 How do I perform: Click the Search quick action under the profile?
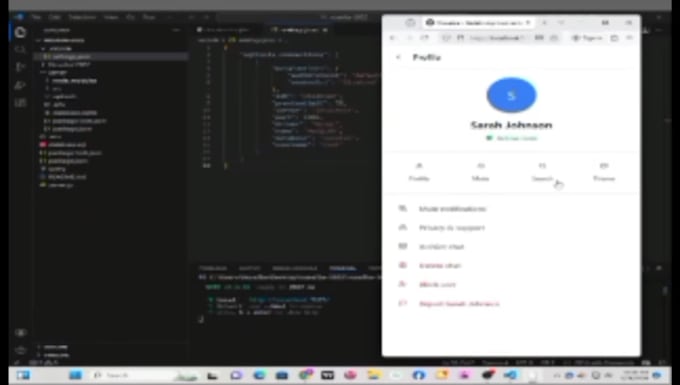coord(542,172)
